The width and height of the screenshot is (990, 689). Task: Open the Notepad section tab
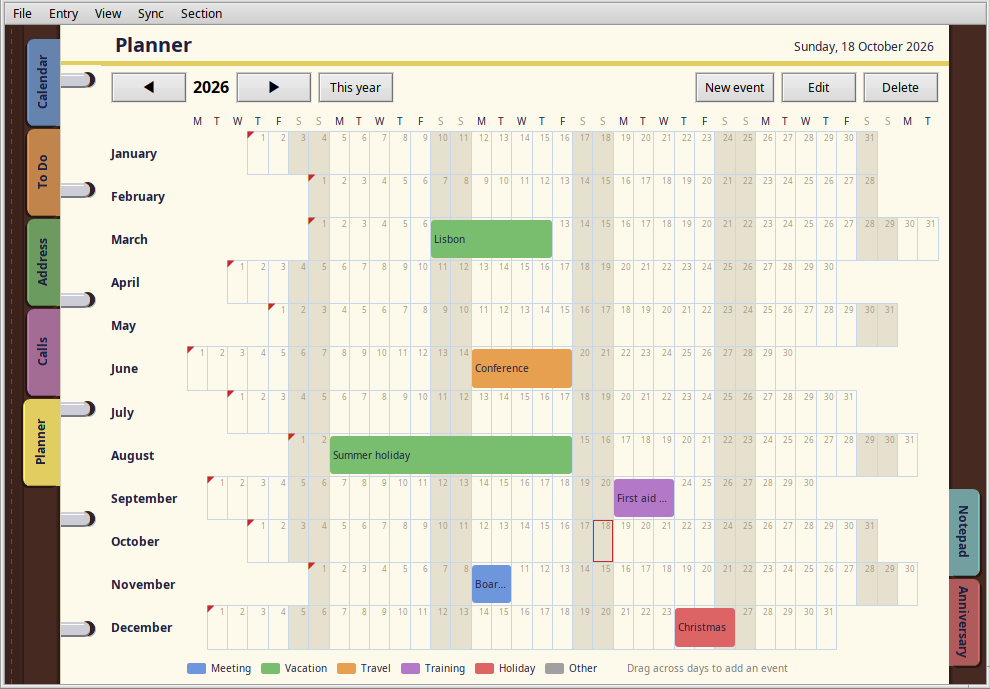pyautogui.click(x=964, y=532)
